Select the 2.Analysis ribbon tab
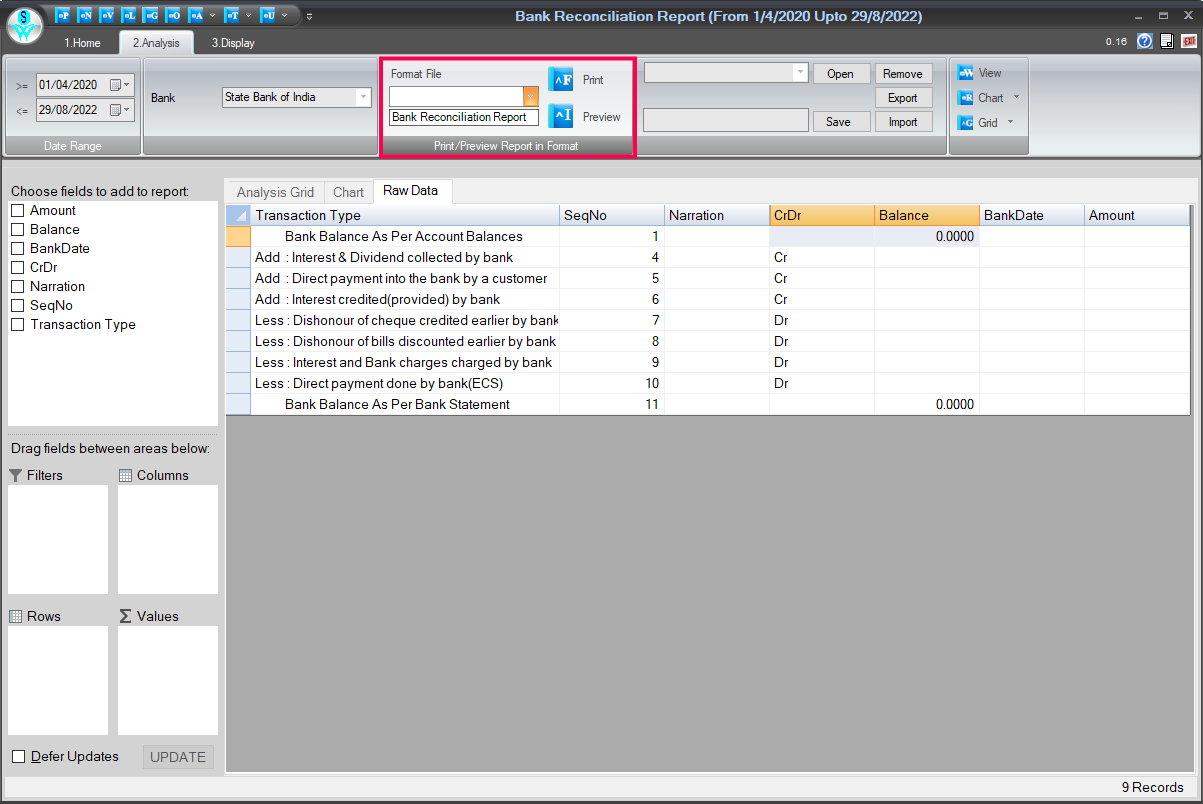The width and height of the screenshot is (1203, 804). coord(155,43)
